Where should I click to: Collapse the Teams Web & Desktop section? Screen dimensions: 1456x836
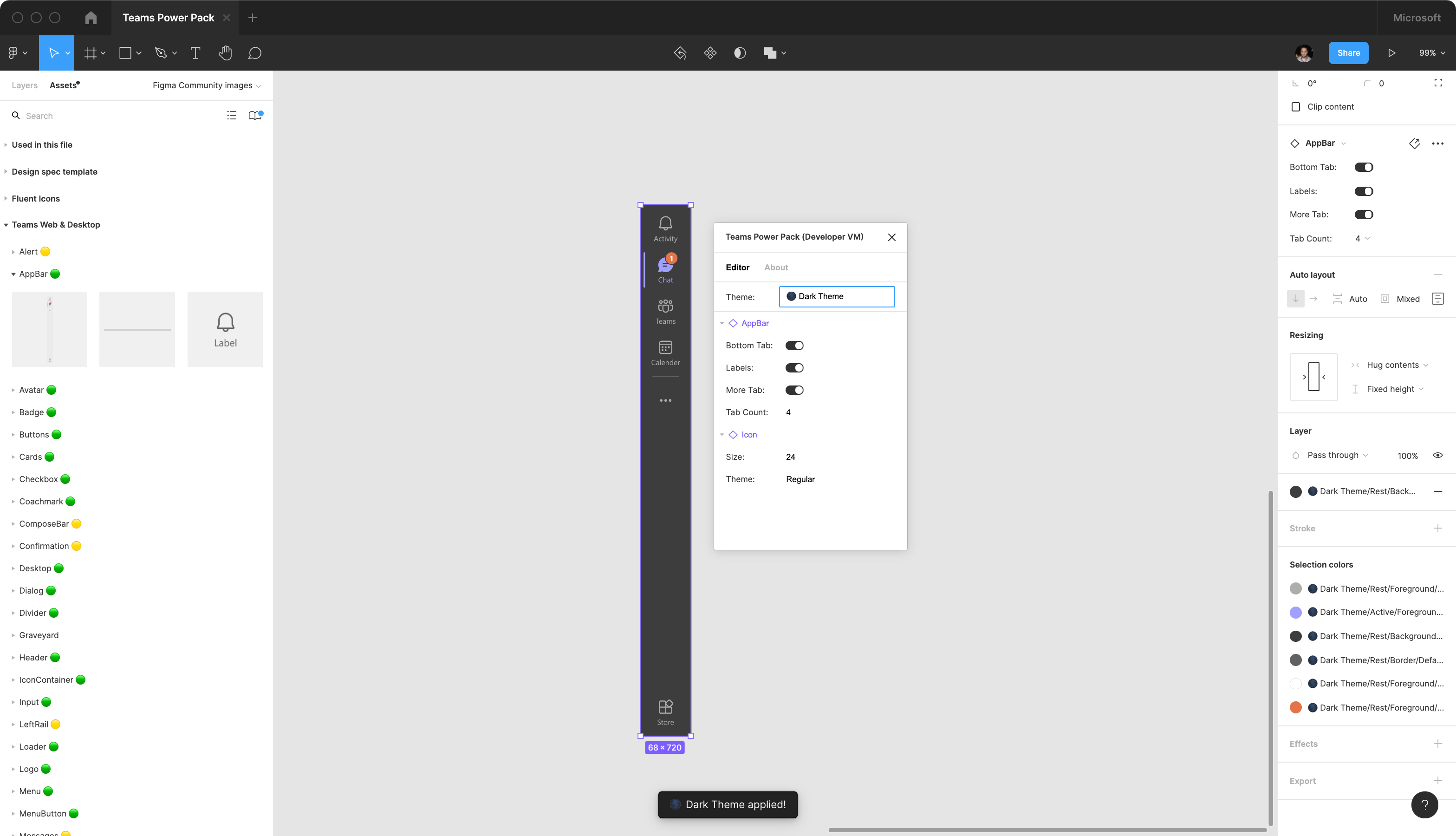(6, 225)
